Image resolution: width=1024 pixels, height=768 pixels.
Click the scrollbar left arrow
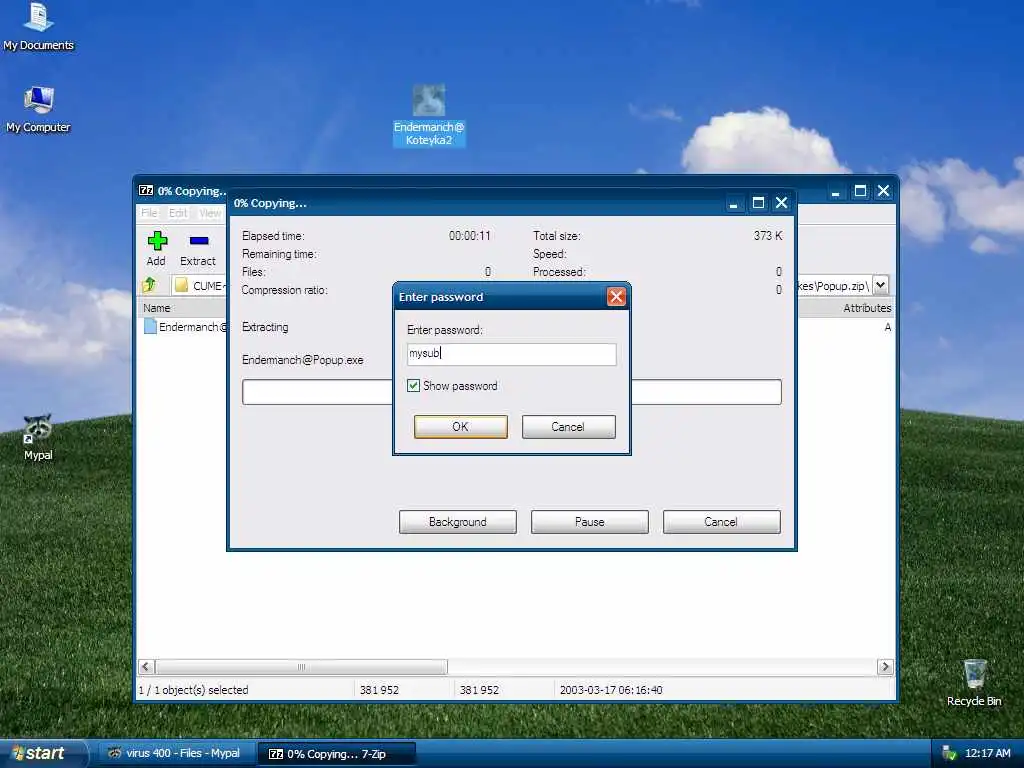click(x=146, y=667)
